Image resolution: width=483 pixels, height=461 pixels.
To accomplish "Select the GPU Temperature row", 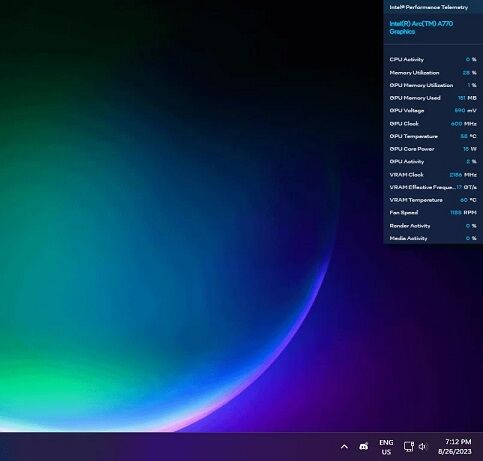I will pyautogui.click(x=433, y=136).
